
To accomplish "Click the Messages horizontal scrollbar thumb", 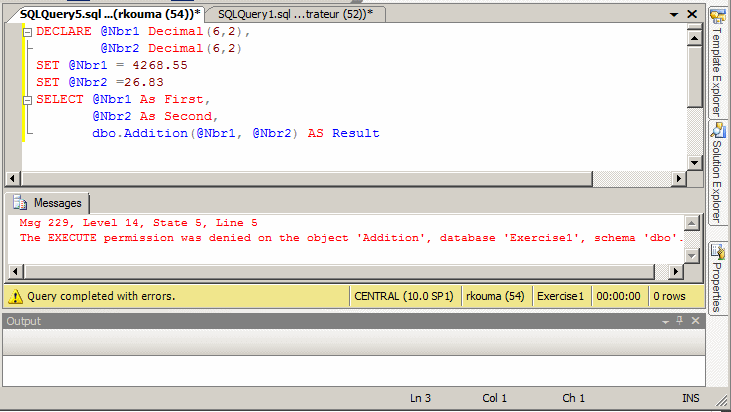I will pyautogui.click(x=339, y=271).
